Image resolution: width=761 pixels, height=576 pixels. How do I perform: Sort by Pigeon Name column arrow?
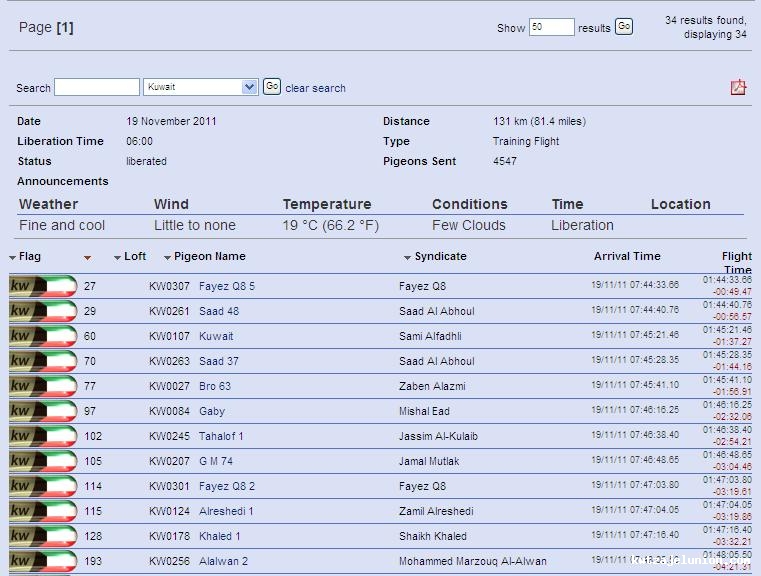pyautogui.click(x=167, y=258)
